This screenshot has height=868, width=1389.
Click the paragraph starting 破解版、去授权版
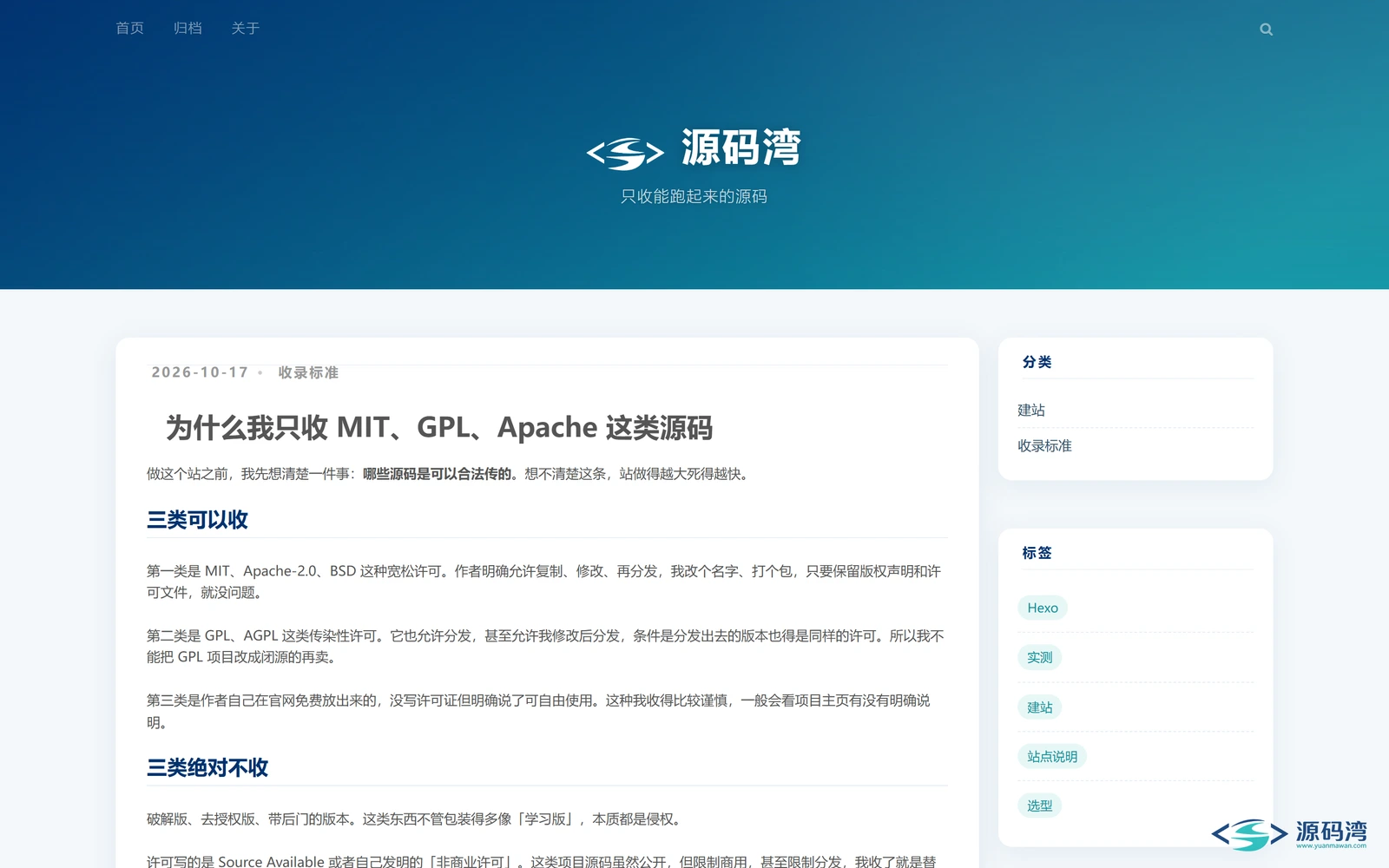pyautogui.click(x=416, y=819)
